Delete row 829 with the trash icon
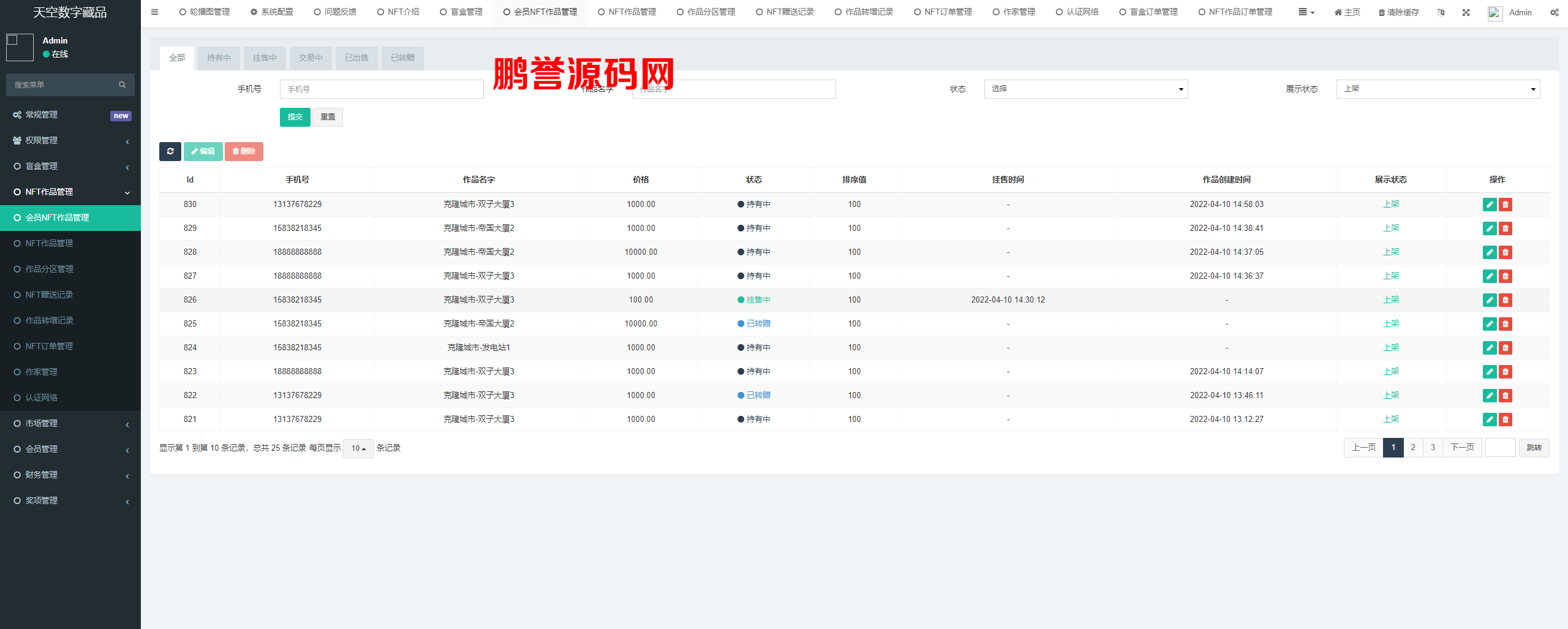Viewport: 1568px width, 629px height. (x=1506, y=228)
